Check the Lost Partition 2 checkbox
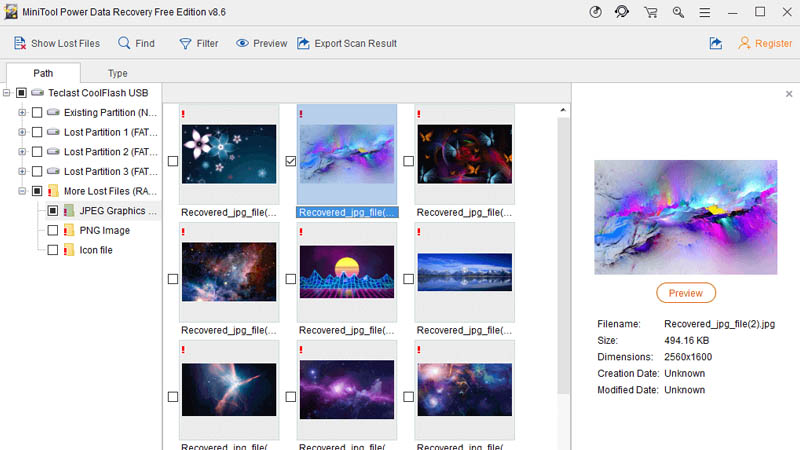The image size is (800, 450). pos(37,152)
